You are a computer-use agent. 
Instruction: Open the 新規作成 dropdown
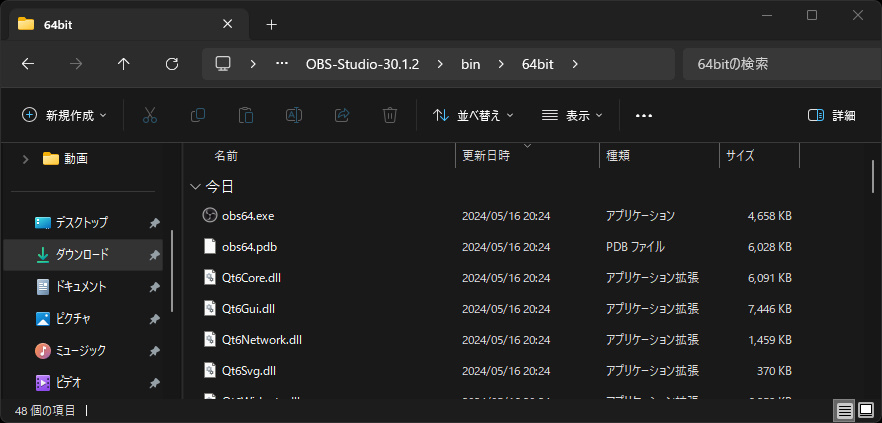pos(64,115)
